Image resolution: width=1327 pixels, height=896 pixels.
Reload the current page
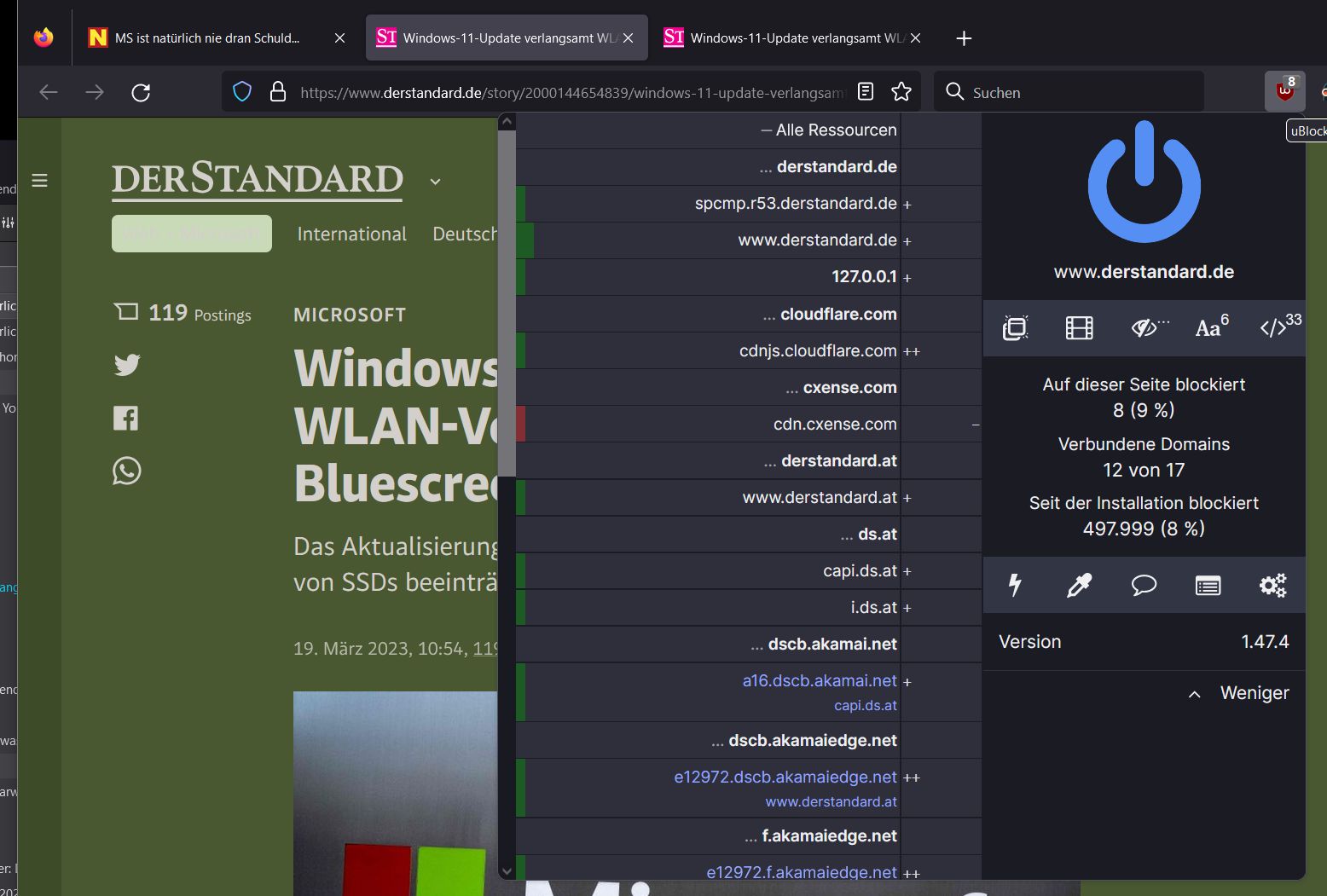tap(141, 92)
